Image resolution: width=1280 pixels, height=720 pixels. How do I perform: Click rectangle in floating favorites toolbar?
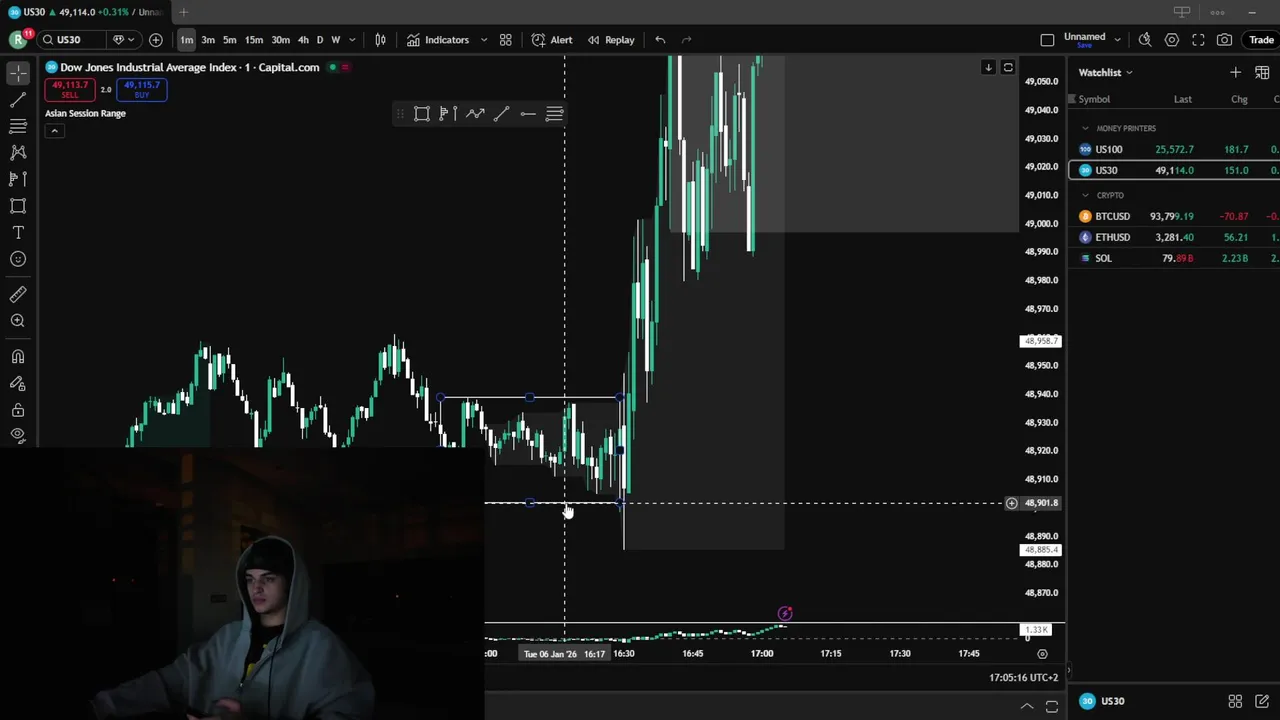(422, 114)
